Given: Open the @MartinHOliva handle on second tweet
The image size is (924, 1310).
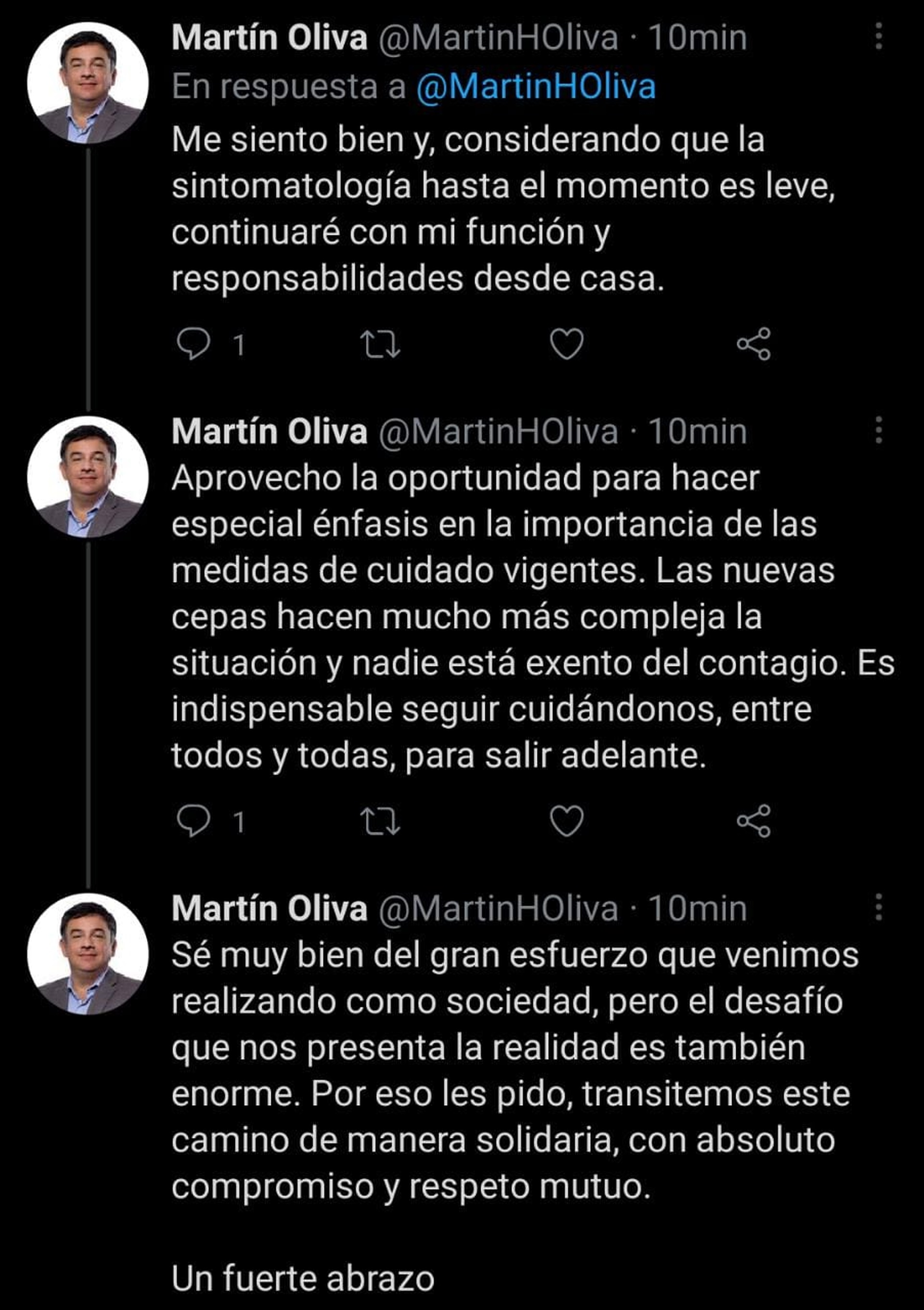Looking at the screenshot, I should tap(498, 431).
